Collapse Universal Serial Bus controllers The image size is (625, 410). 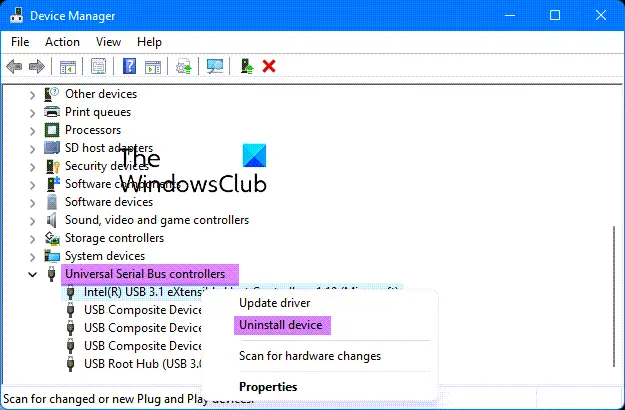click(x=32, y=275)
